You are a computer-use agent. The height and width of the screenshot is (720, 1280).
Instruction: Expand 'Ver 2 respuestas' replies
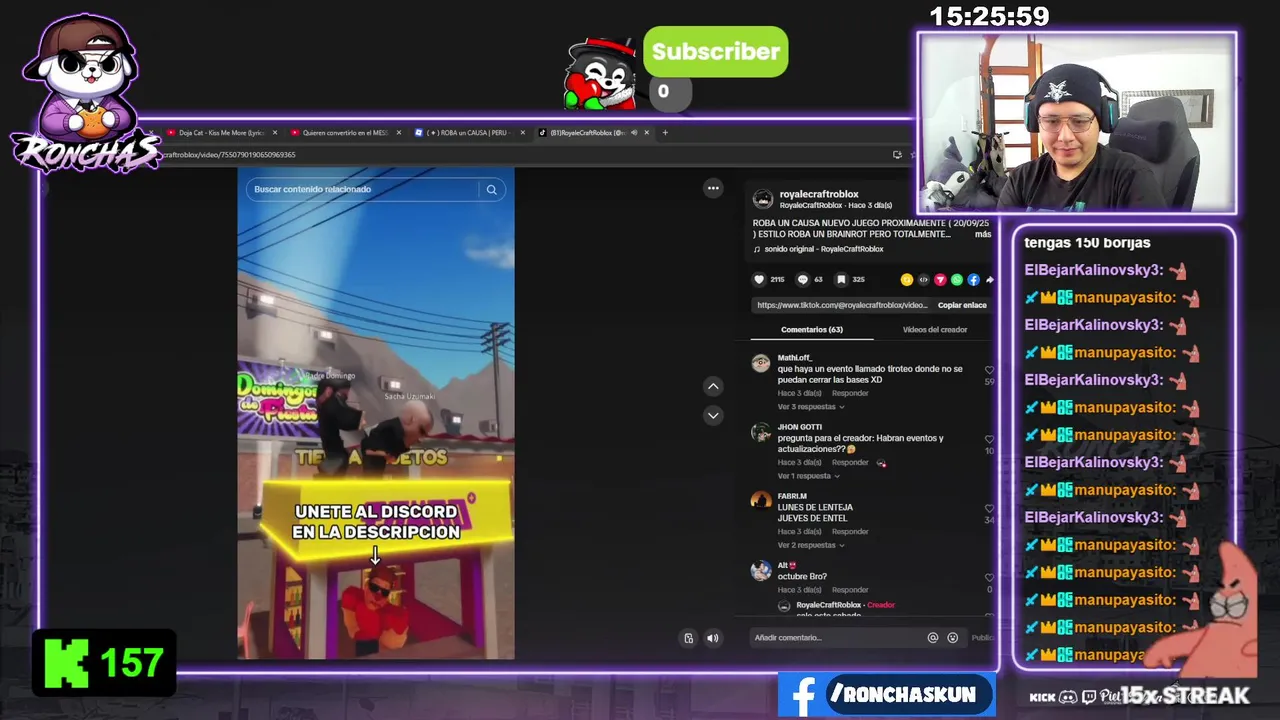(811, 545)
